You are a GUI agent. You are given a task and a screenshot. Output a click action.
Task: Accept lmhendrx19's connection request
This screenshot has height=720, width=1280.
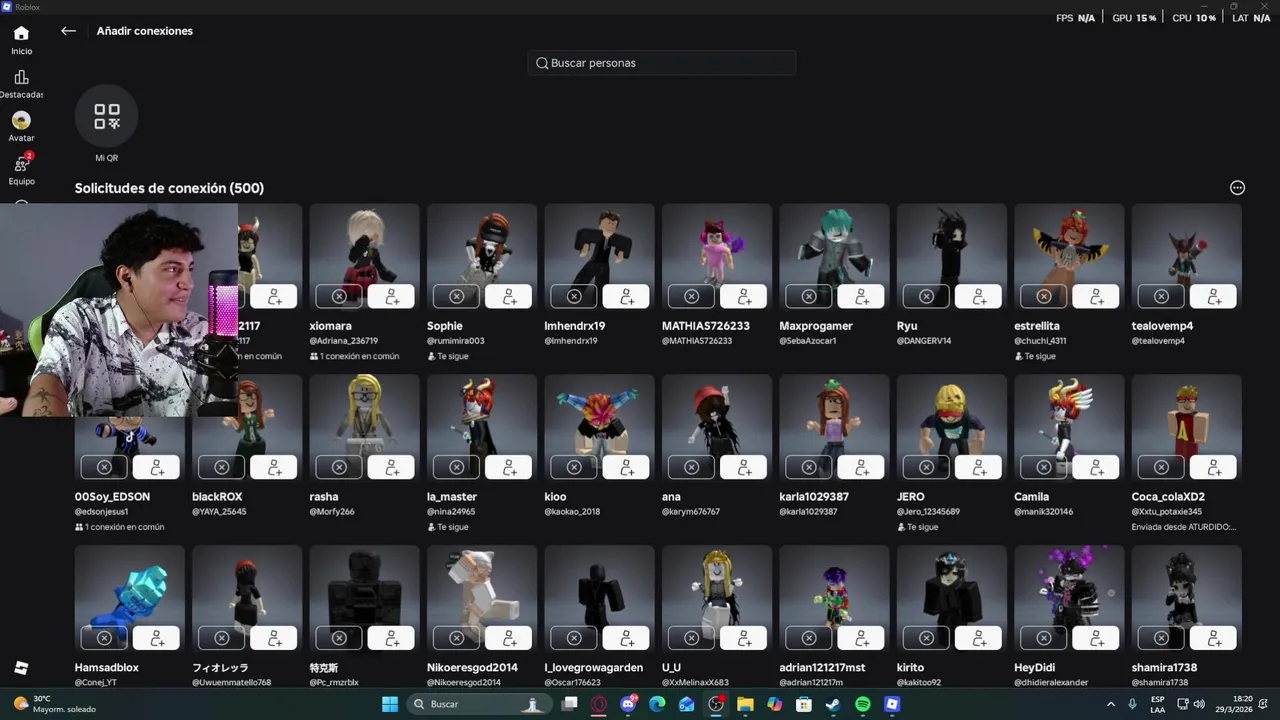626,297
